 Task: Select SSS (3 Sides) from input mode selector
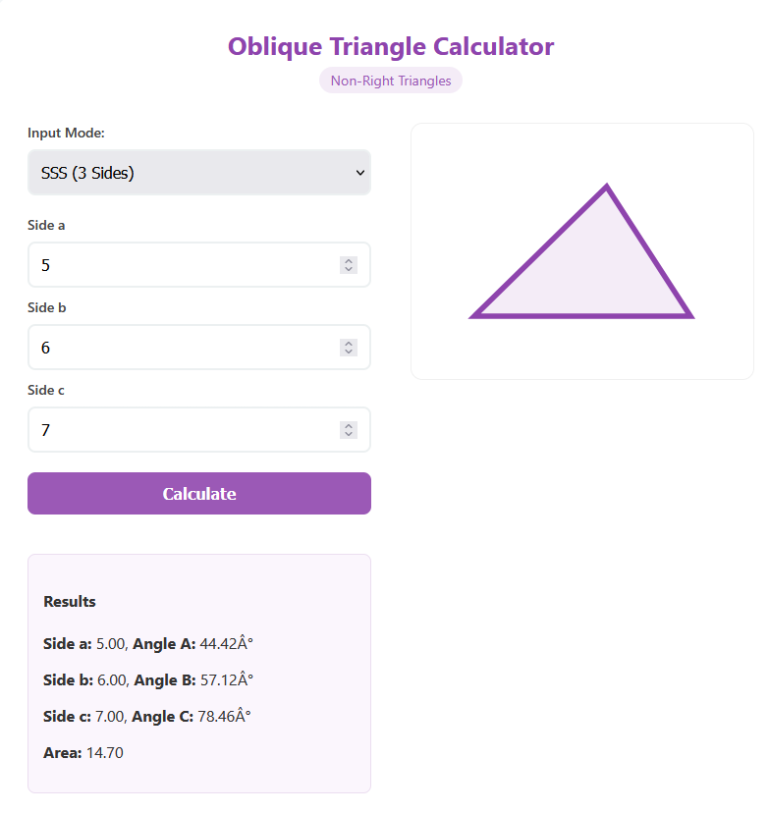click(x=199, y=172)
